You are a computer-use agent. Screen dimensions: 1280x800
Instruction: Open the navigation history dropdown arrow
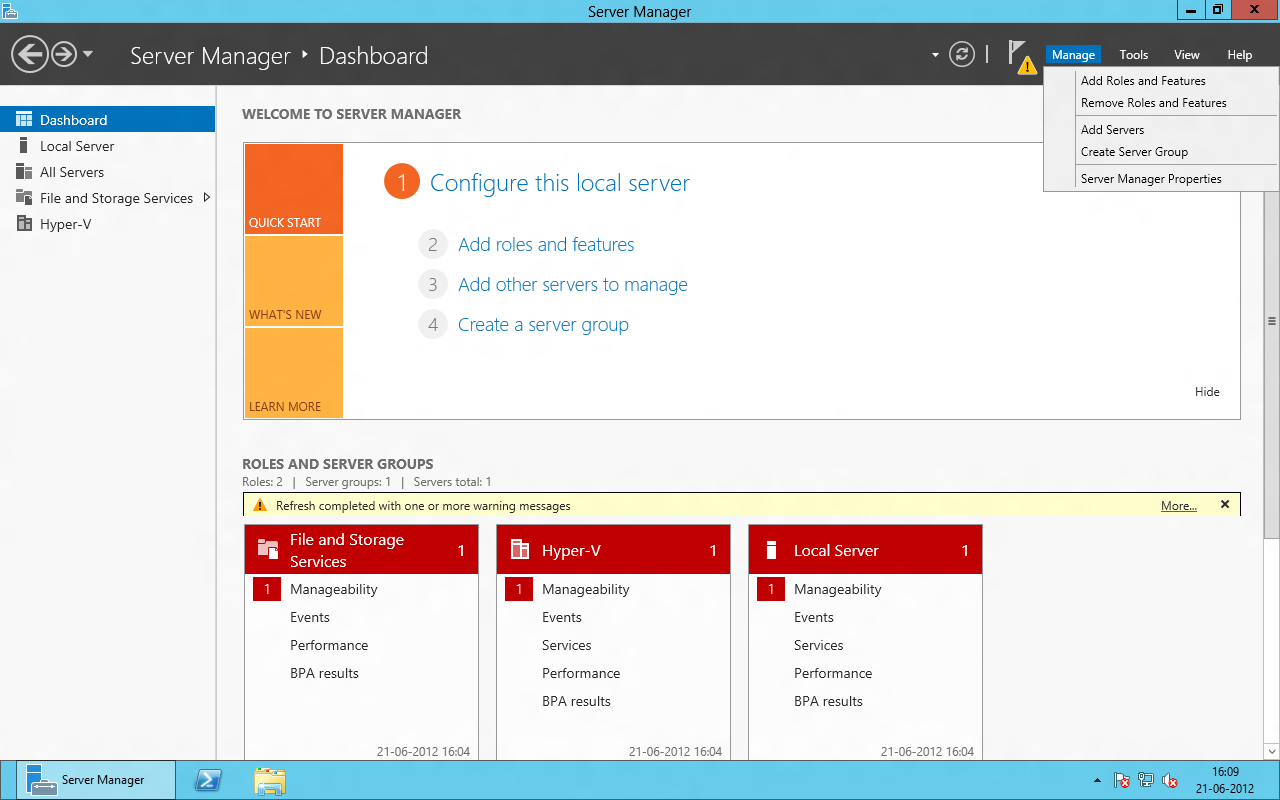(x=88, y=54)
